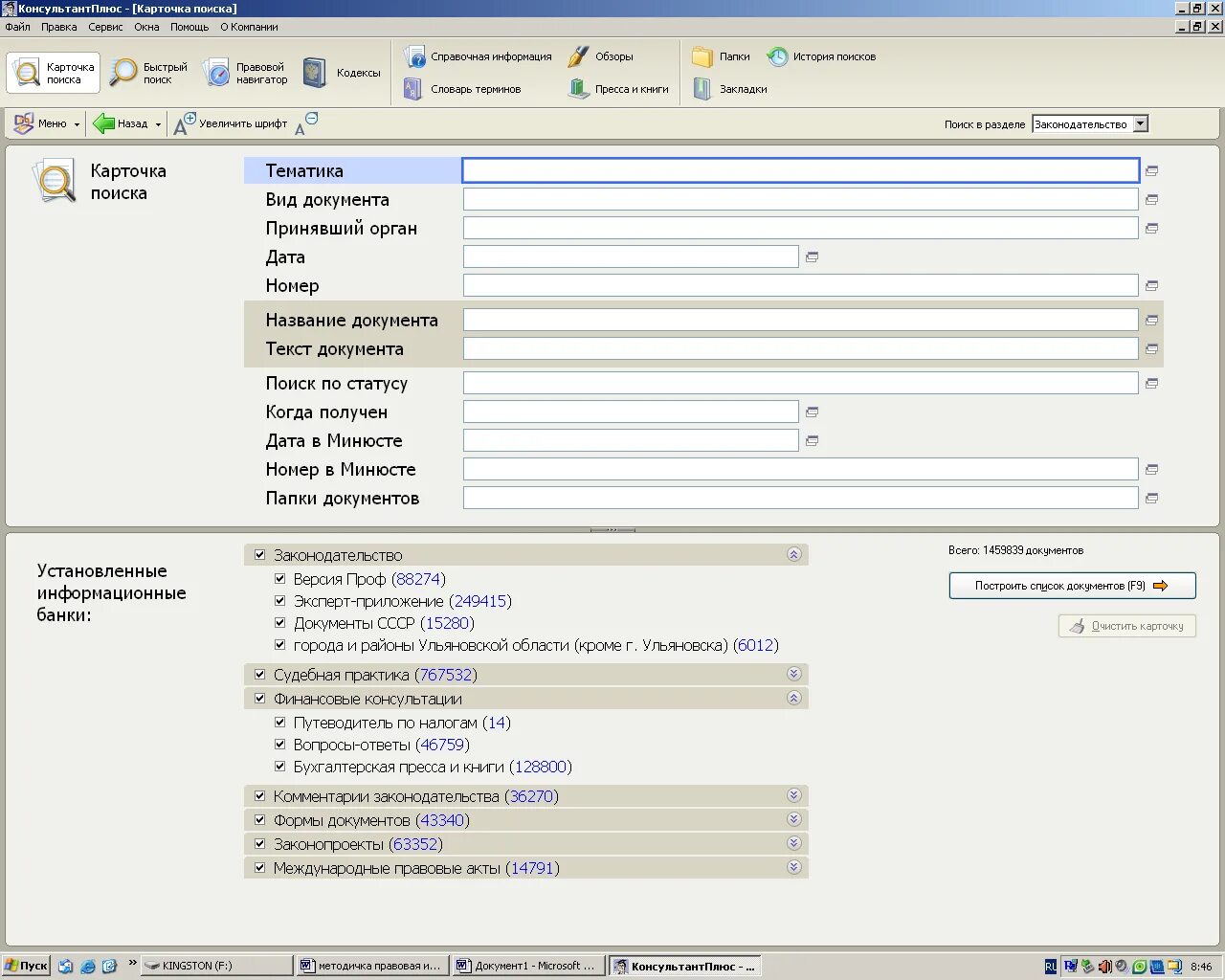Screen dimensions: 1225x980
Task: Click Построить список документов (F9)
Action: click(x=1072, y=586)
